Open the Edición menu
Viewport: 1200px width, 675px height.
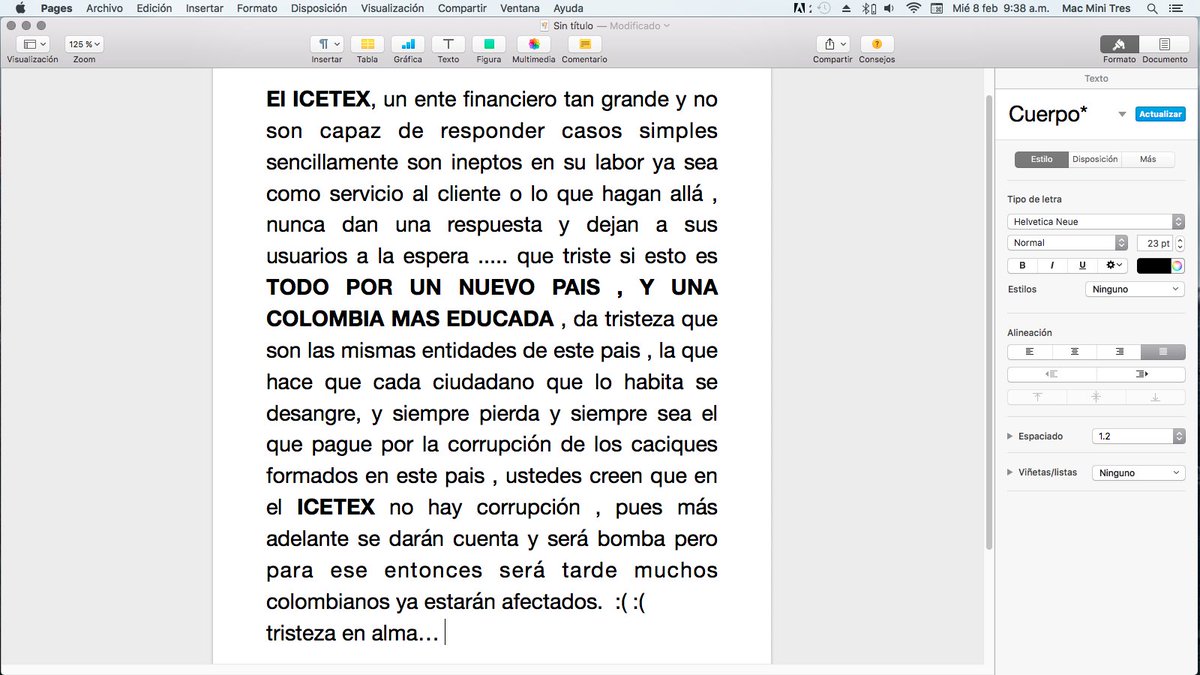154,8
